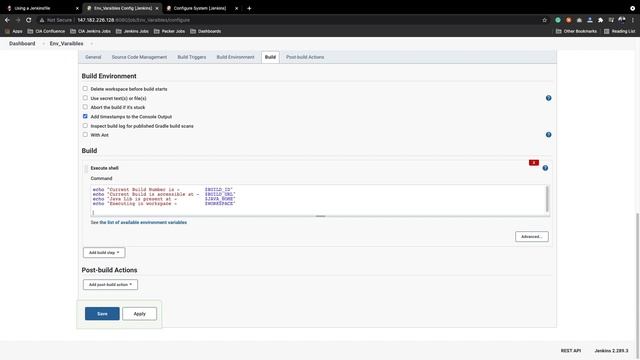Open the Apps bookmarks shortcut
The image size is (640, 360).
pos(13,31)
